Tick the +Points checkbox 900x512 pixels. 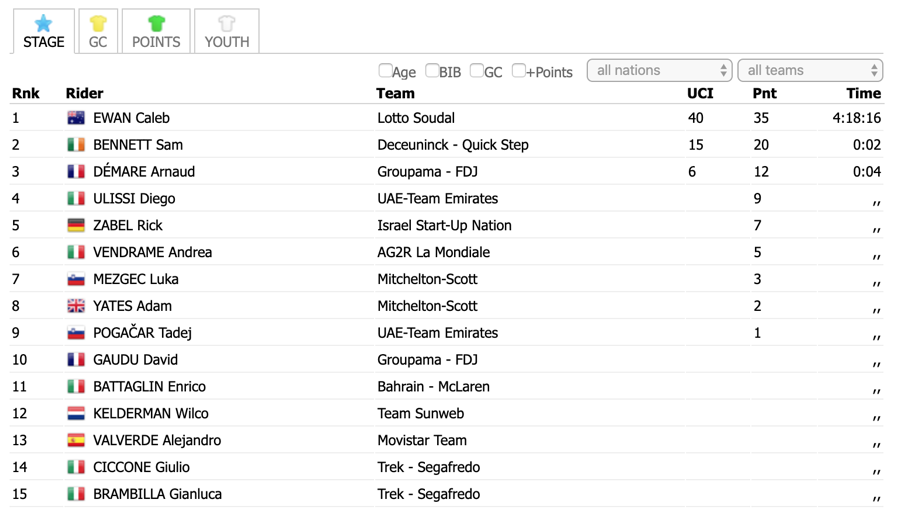[x=518, y=71]
